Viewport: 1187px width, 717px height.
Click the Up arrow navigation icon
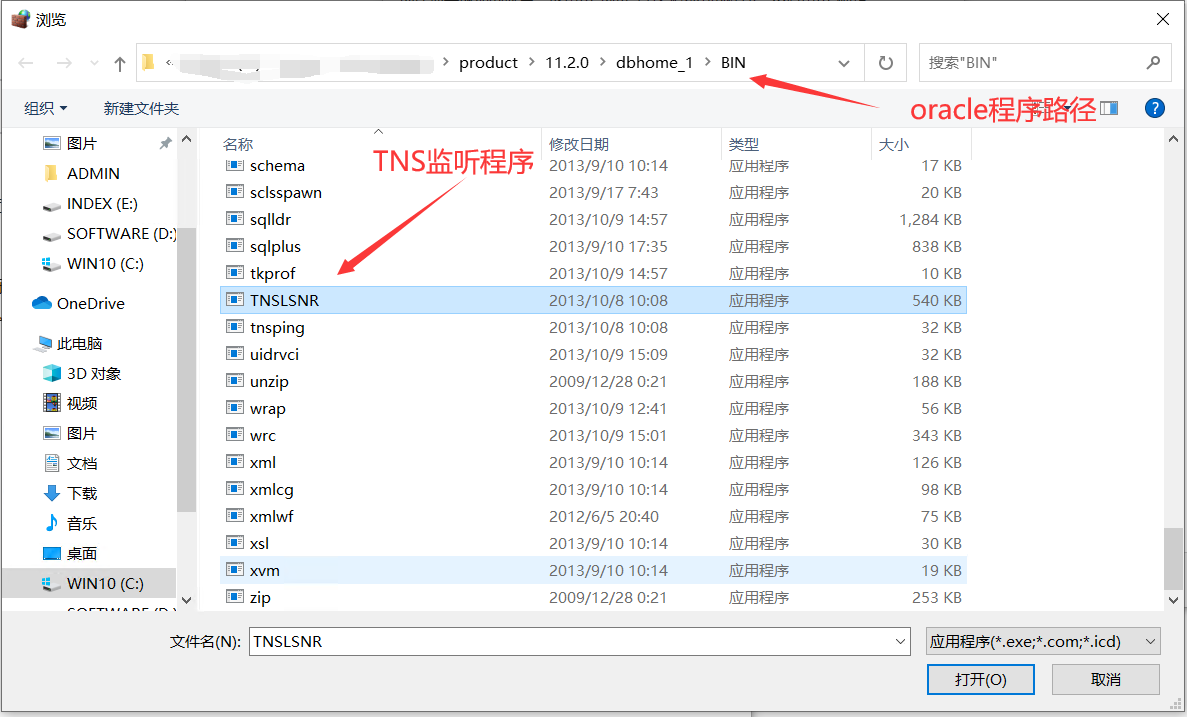[x=118, y=62]
